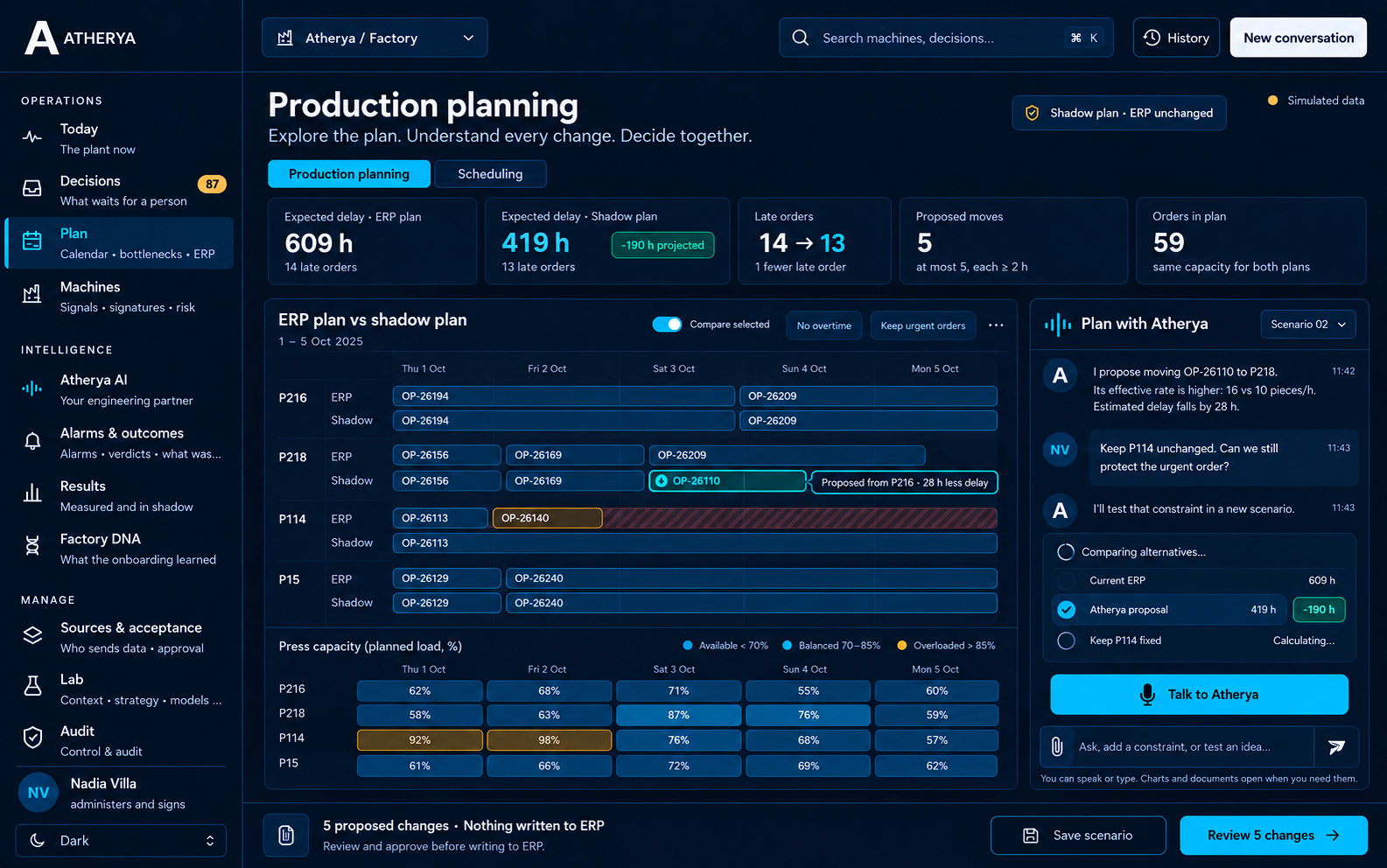Image resolution: width=1387 pixels, height=868 pixels.
Task: Click the P114 Thu 1 Oct 92% capacity cell
Action: (x=420, y=740)
